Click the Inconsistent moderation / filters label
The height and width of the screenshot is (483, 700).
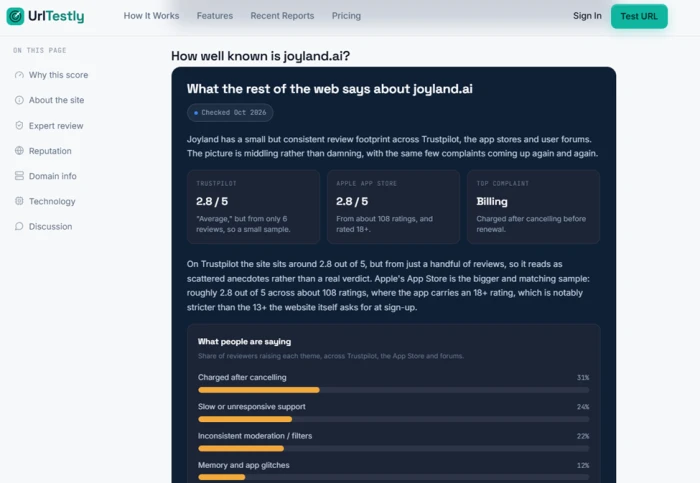[x=255, y=436]
